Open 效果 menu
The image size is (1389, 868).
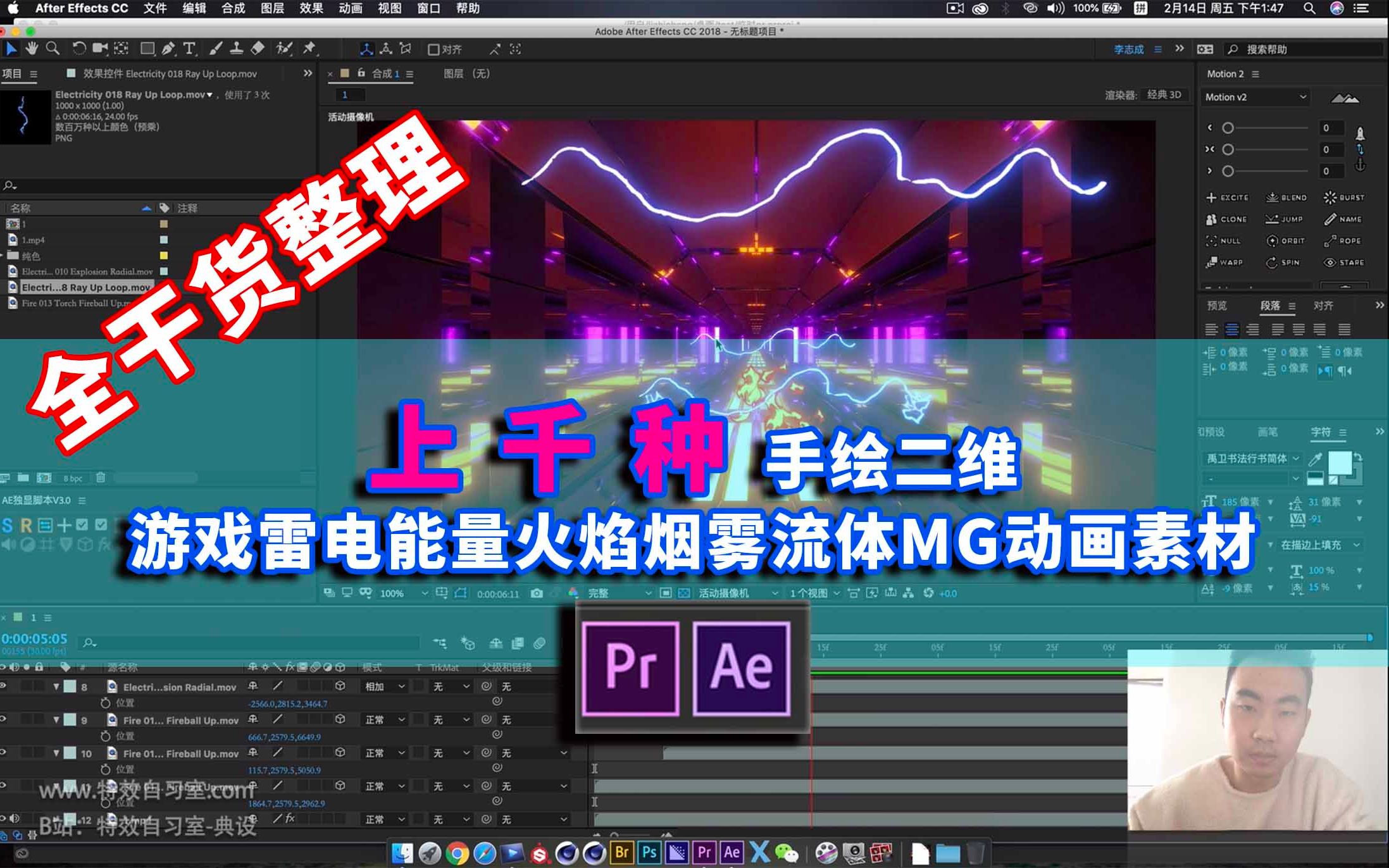point(311,8)
